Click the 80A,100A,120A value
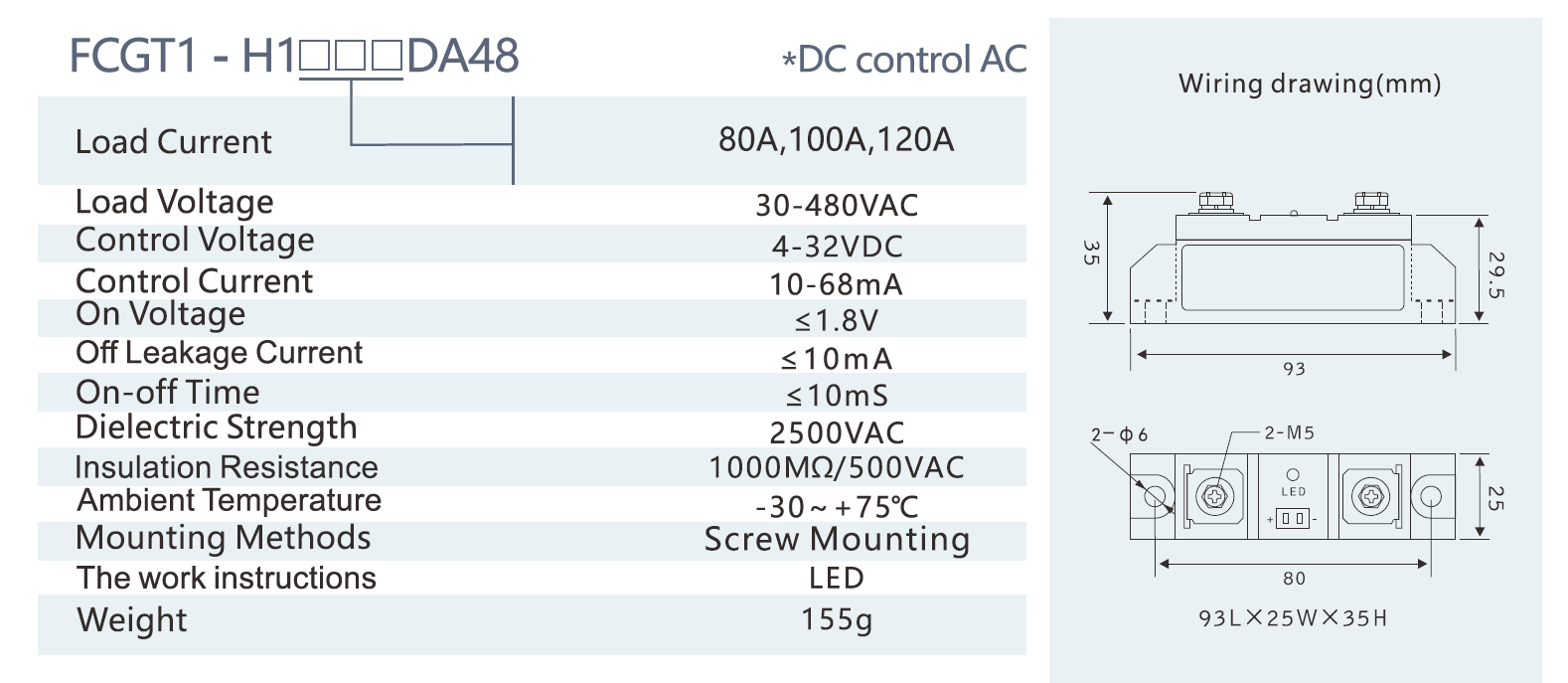The width and height of the screenshot is (1568, 683). [836, 140]
